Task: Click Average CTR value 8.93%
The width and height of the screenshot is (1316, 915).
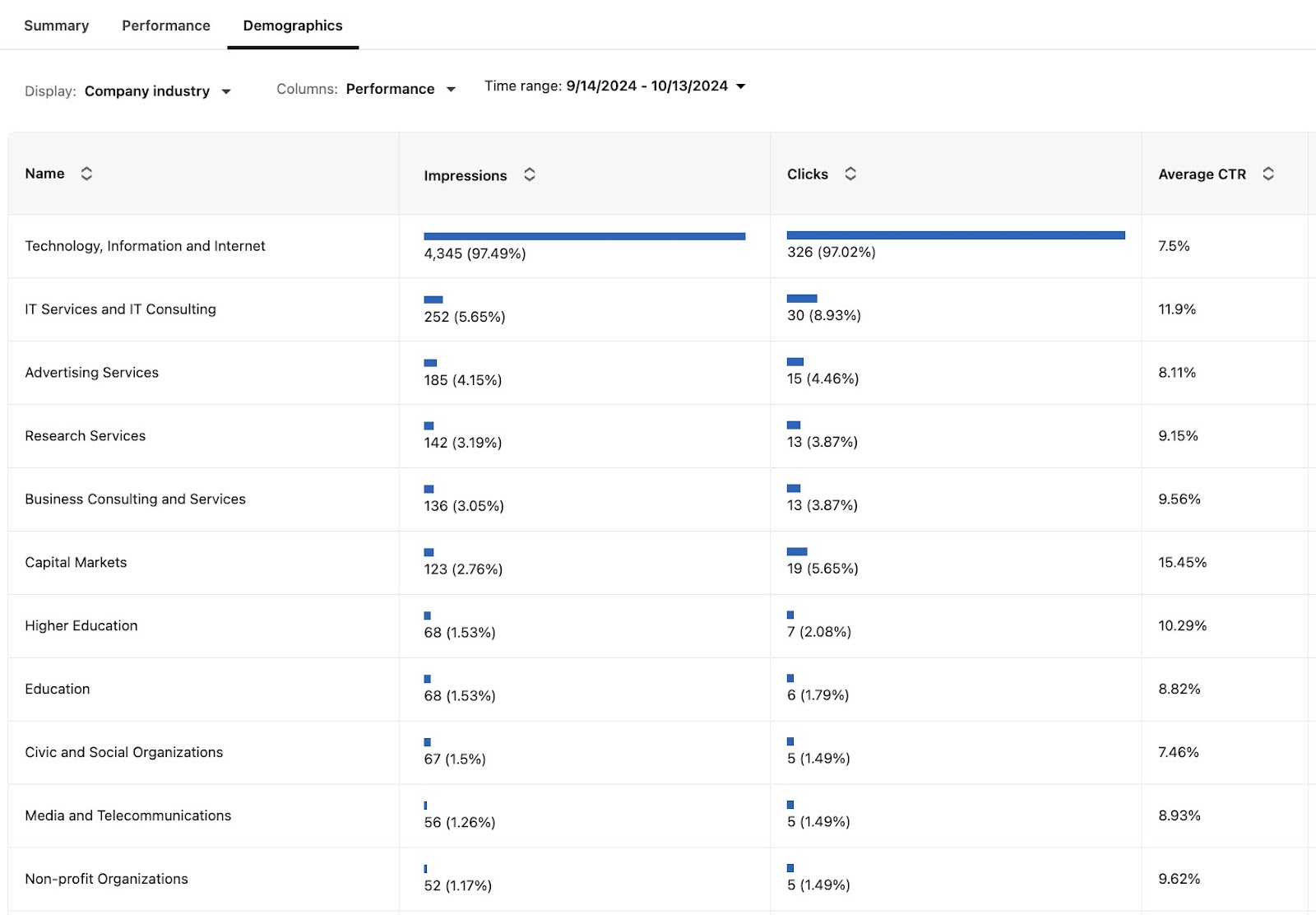Action: [x=1179, y=816]
